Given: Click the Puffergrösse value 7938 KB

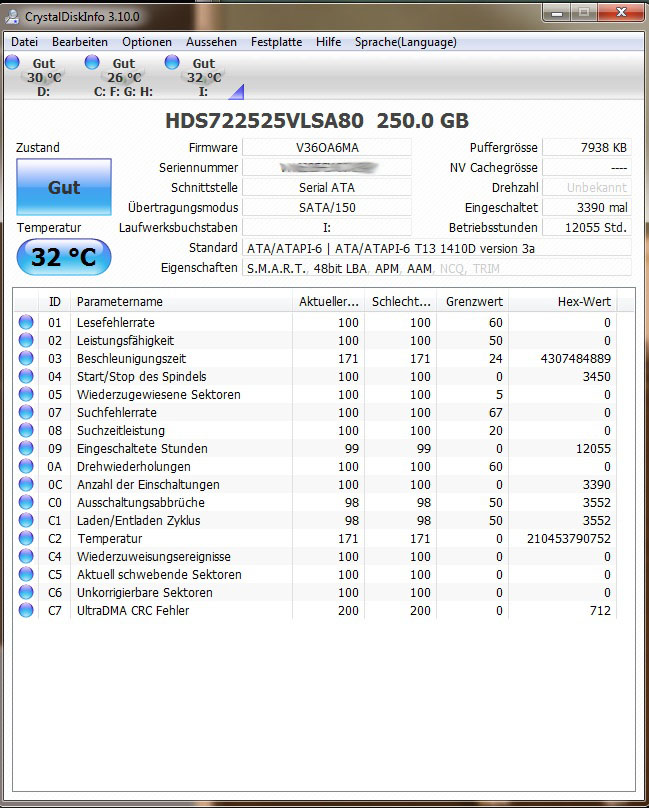Looking at the screenshot, I should pyautogui.click(x=587, y=147).
